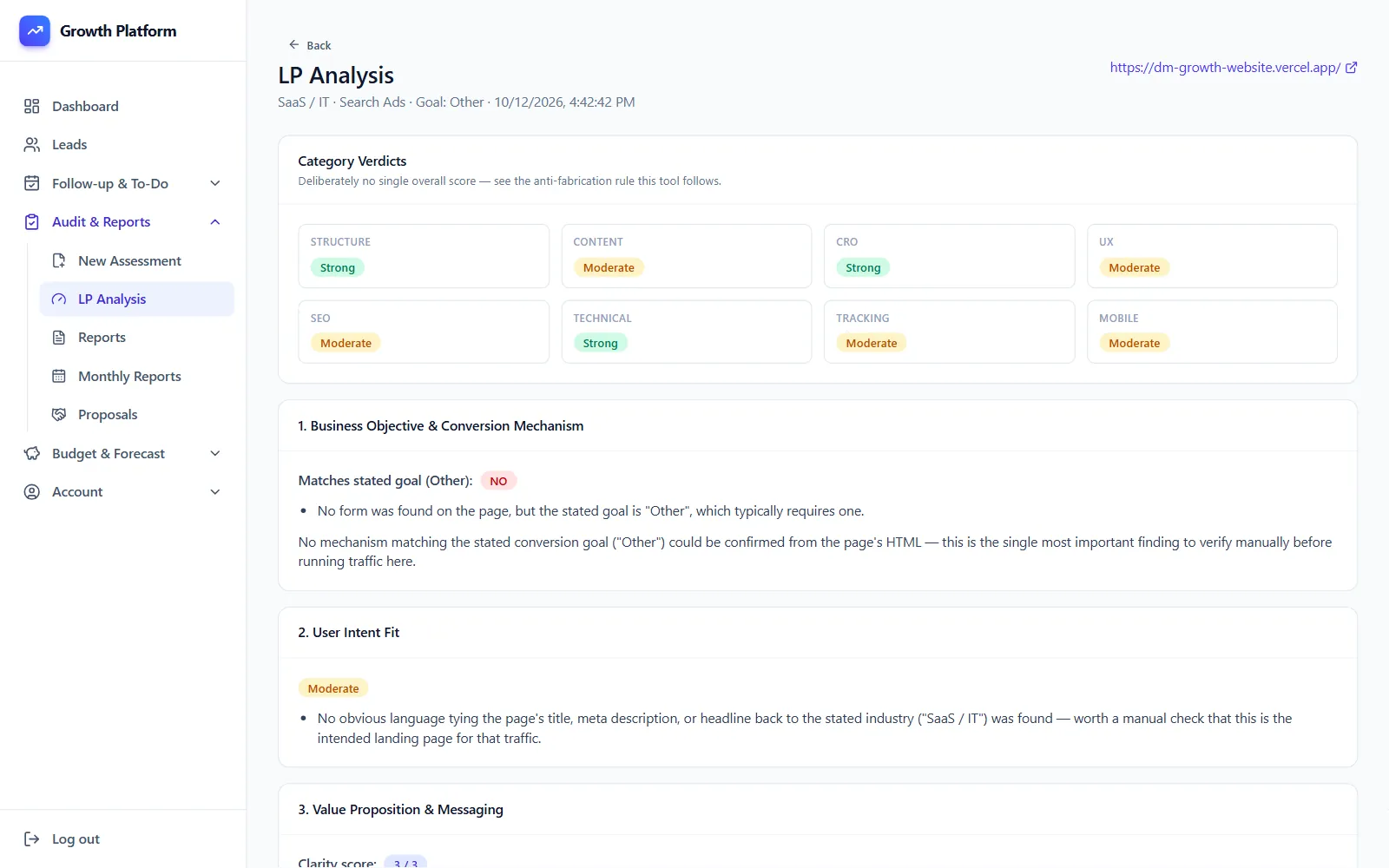Click the Back link text

click(x=319, y=45)
